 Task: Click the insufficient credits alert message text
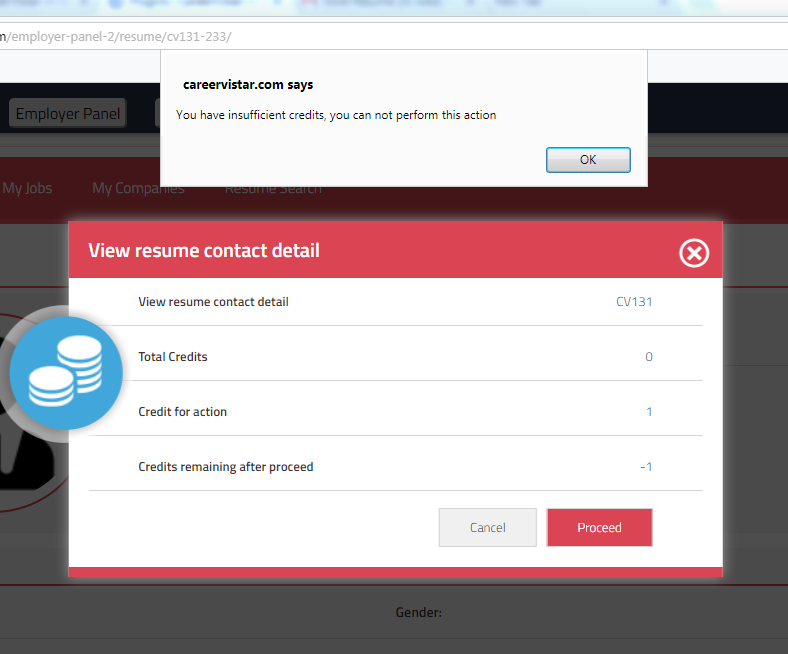[336, 115]
